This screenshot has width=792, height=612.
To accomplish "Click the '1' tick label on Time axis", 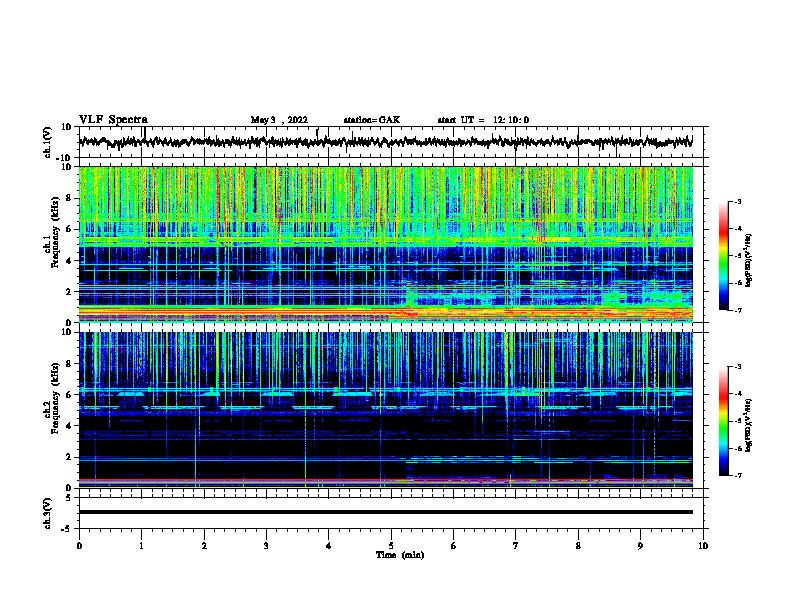I will pos(141,546).
